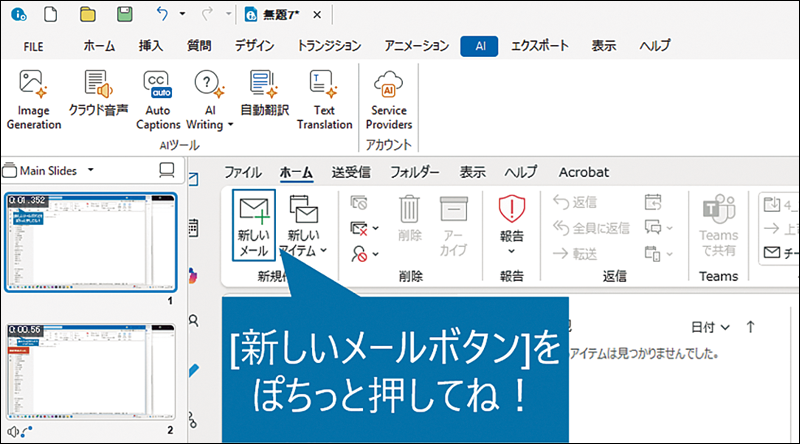Click the Image Generation icon
The height and width of the screenshot is (444, 800).
34,100
